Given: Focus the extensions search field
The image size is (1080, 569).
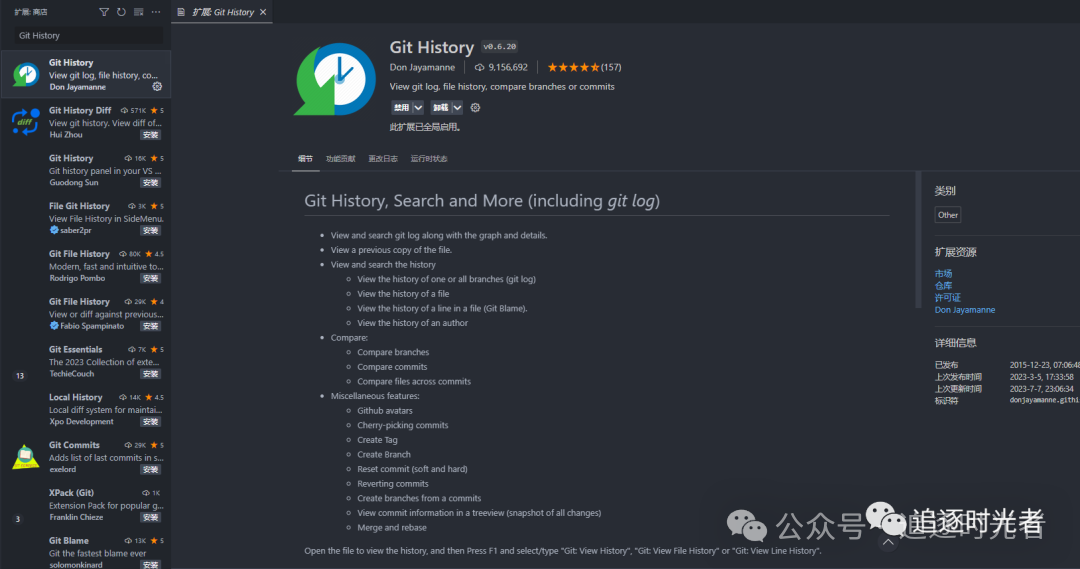Looking at the screenshot, I should (90, 35).
